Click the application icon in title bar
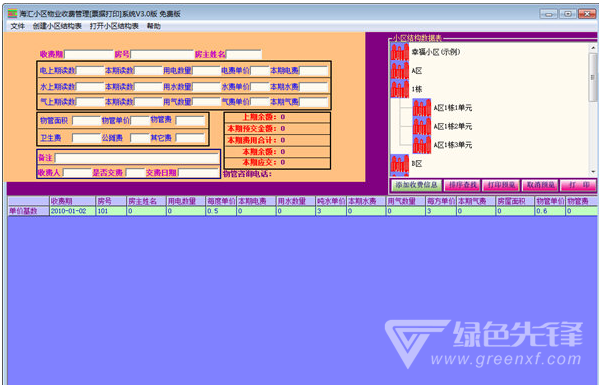The image size is (599, 385). tap(12, 14)
